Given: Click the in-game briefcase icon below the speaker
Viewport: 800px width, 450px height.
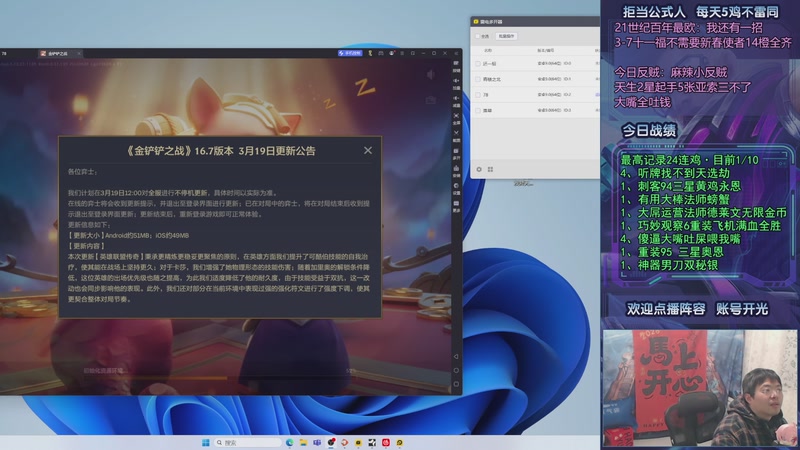Looking at the screenshot, I should 431,99.
